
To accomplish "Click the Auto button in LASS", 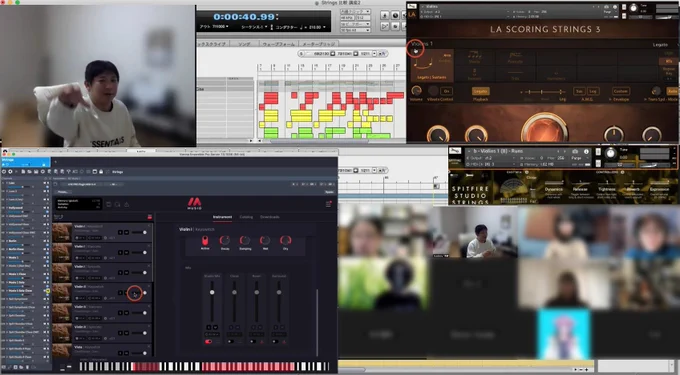I will click(x=673, y=91).
